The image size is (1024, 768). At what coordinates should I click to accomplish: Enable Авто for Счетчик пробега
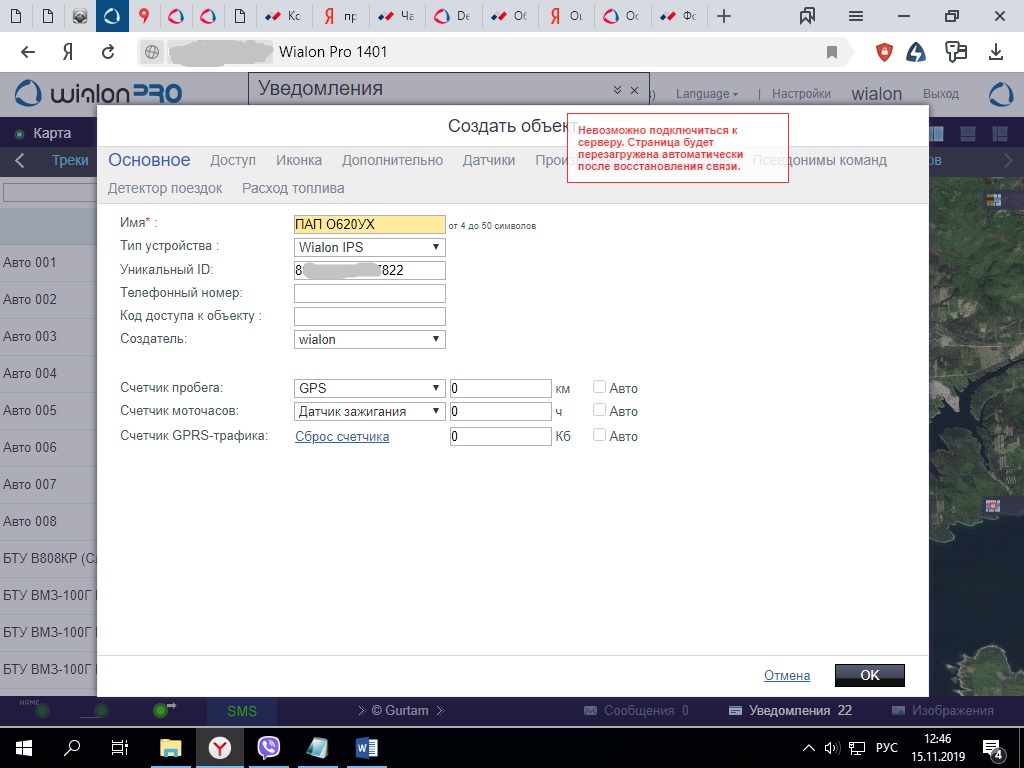(x=600, y=388)
